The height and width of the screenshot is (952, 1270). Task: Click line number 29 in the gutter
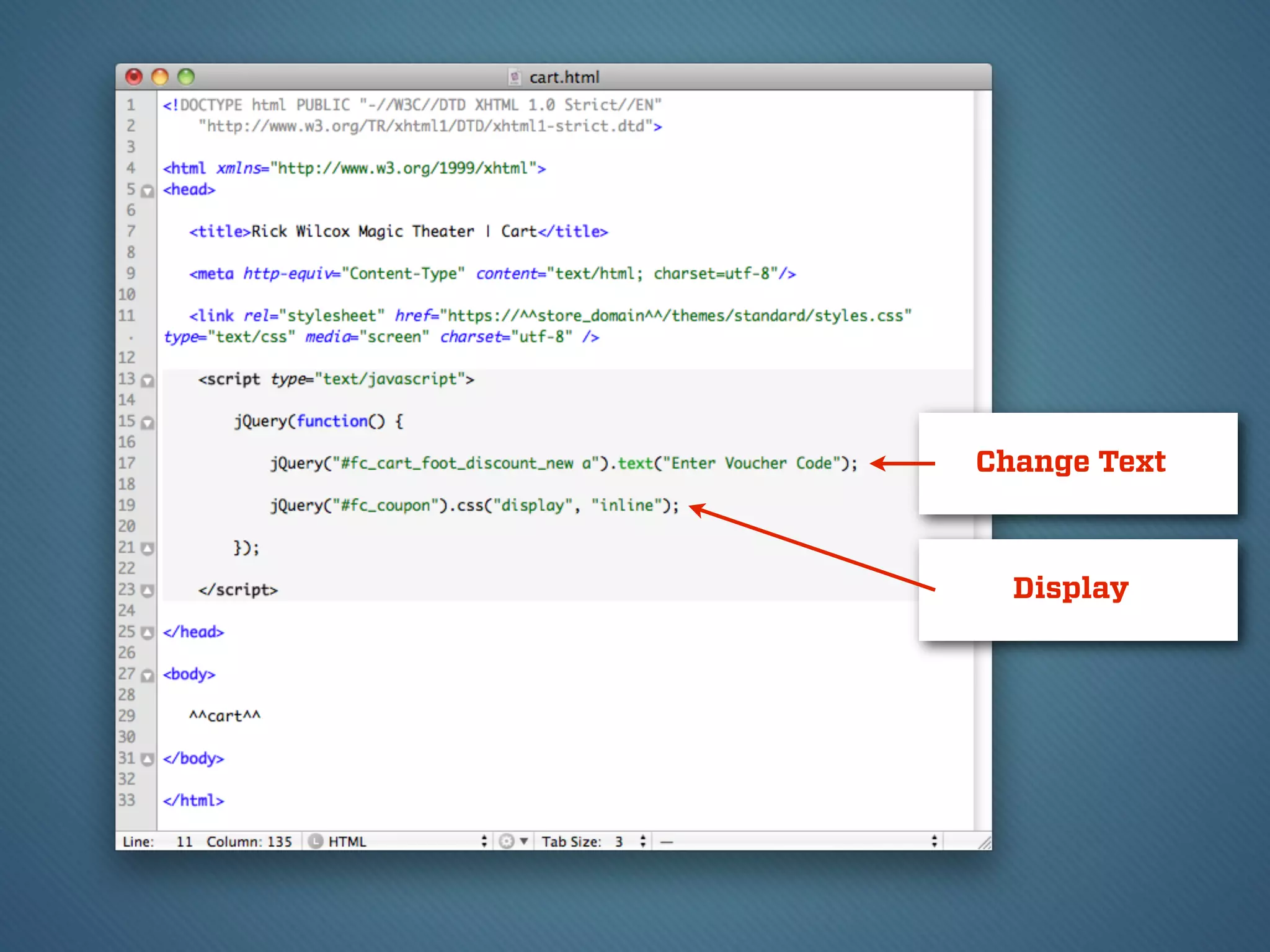127,716
